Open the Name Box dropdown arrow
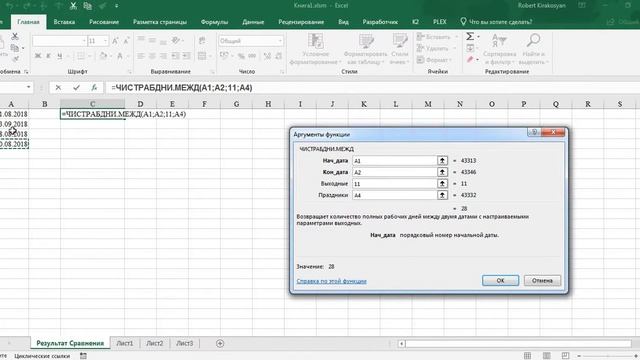The width and height of the screenshot is (640, 360). tap(28, 87)
